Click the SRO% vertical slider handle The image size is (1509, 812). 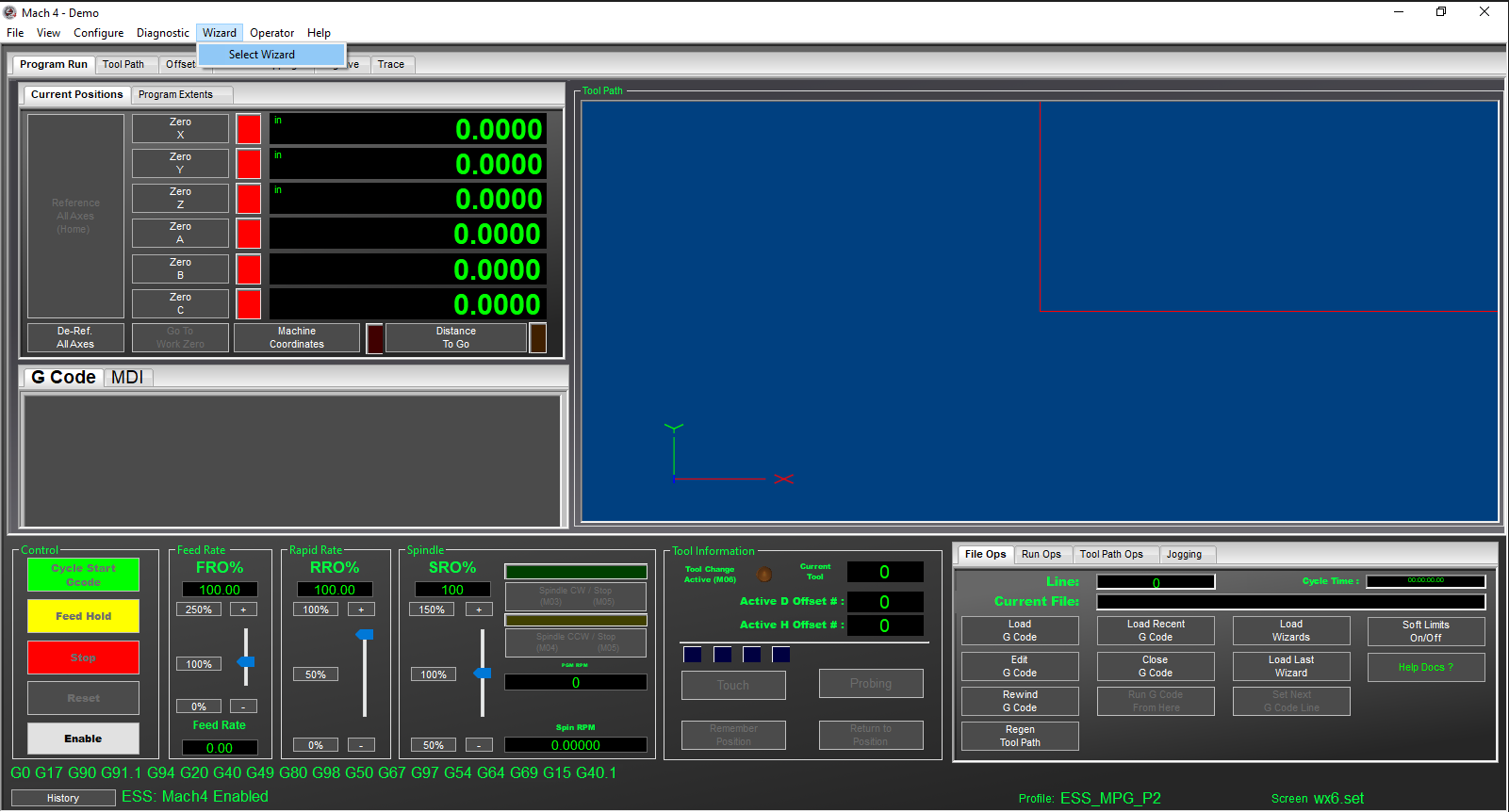click(x=483, y=674)
